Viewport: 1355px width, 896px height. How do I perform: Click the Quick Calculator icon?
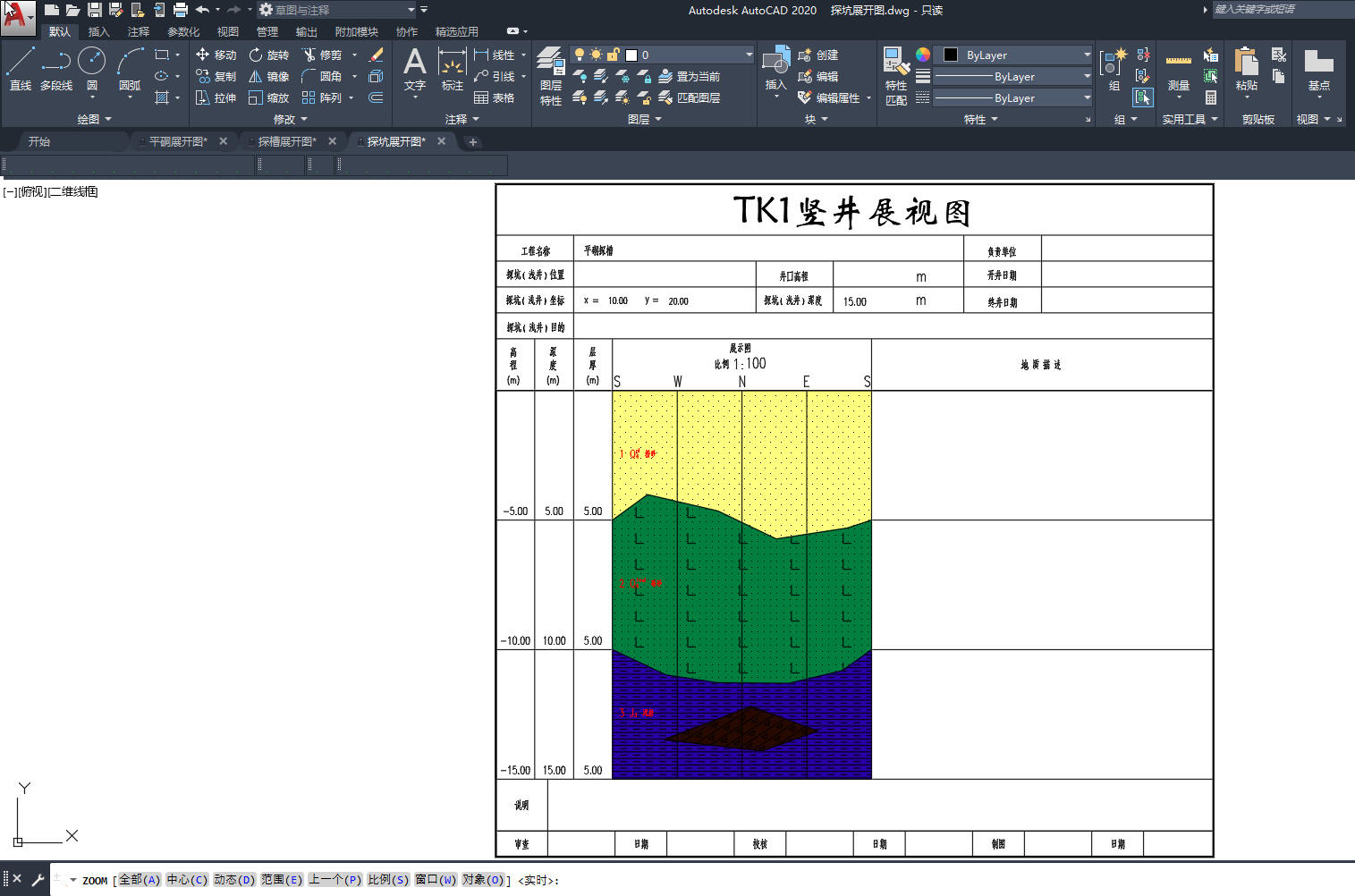point(1211,97)
